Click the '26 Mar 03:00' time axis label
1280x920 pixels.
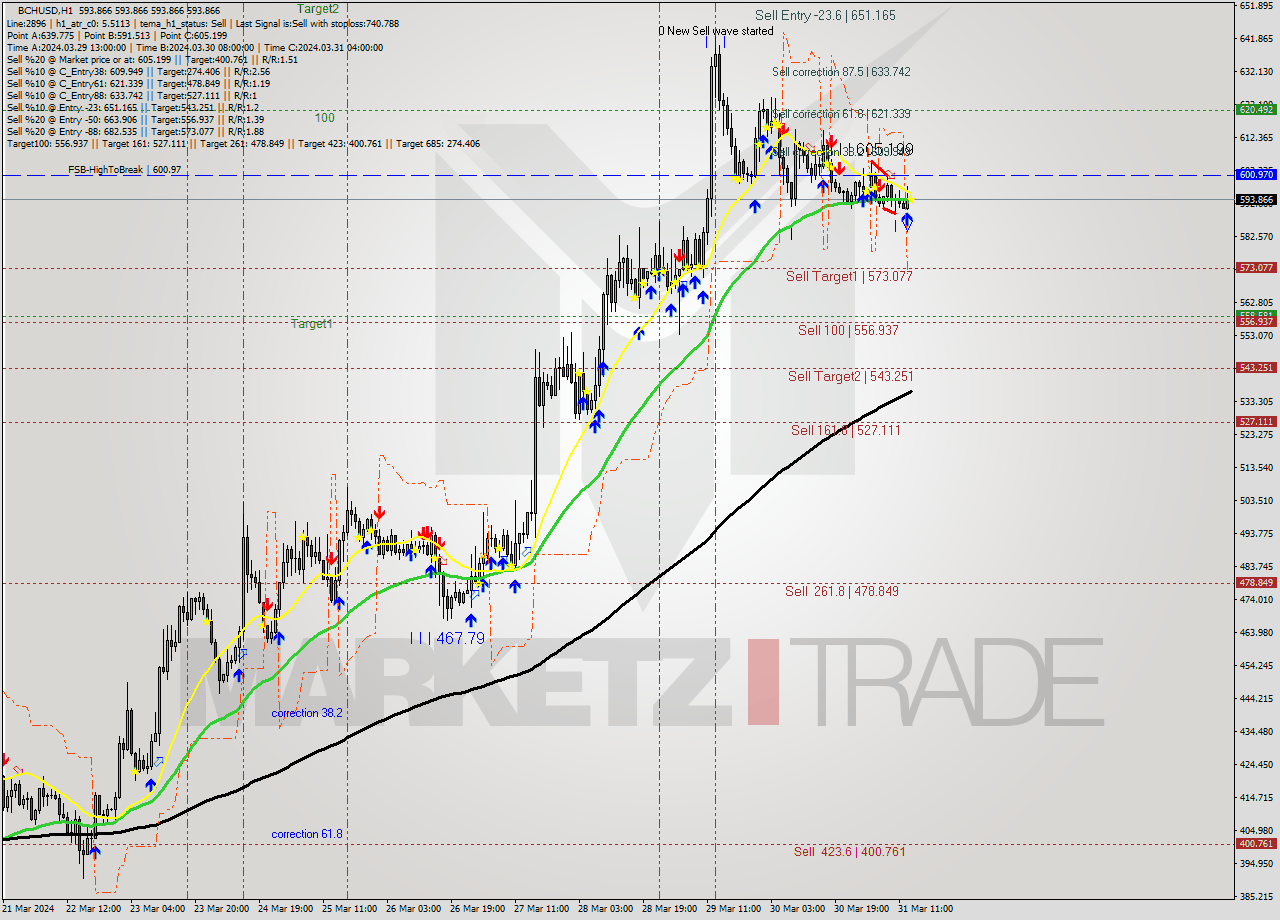413,910
